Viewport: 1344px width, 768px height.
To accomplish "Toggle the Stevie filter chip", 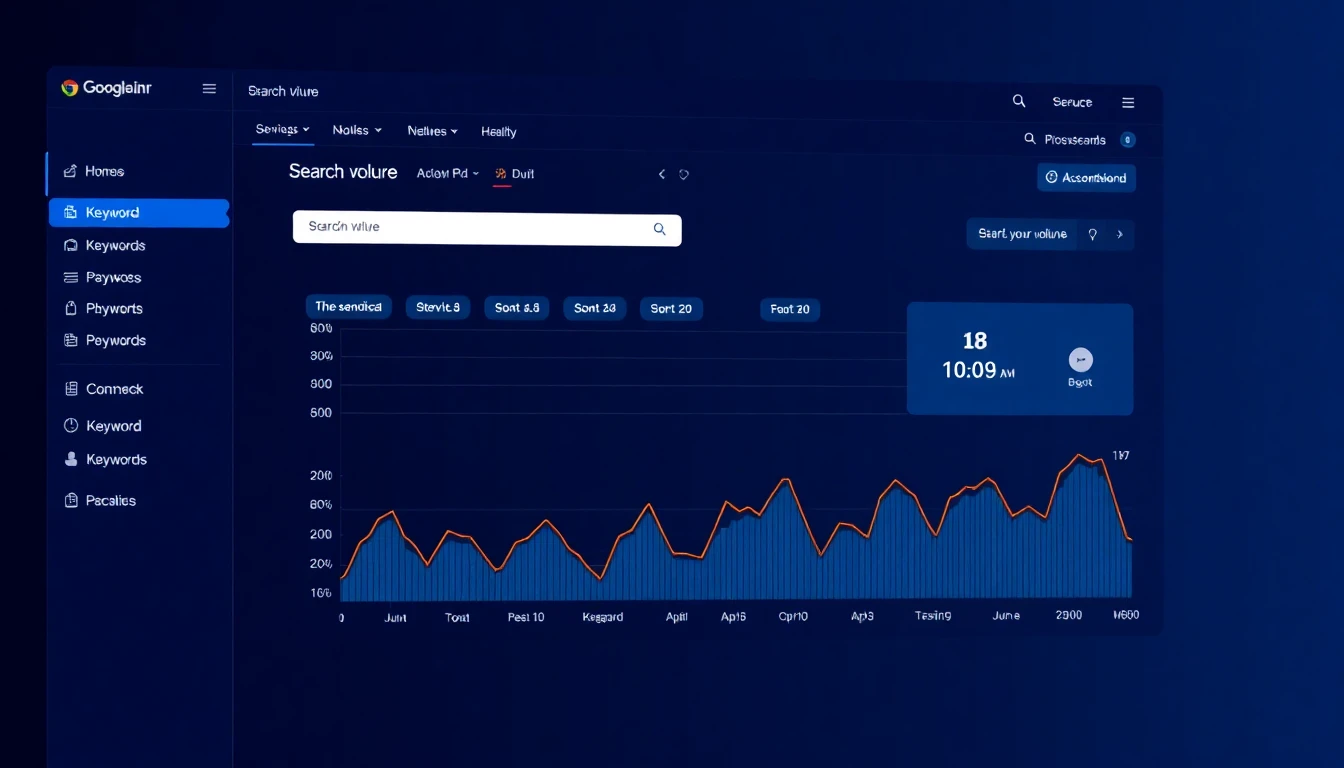I will tap(437, 307).
